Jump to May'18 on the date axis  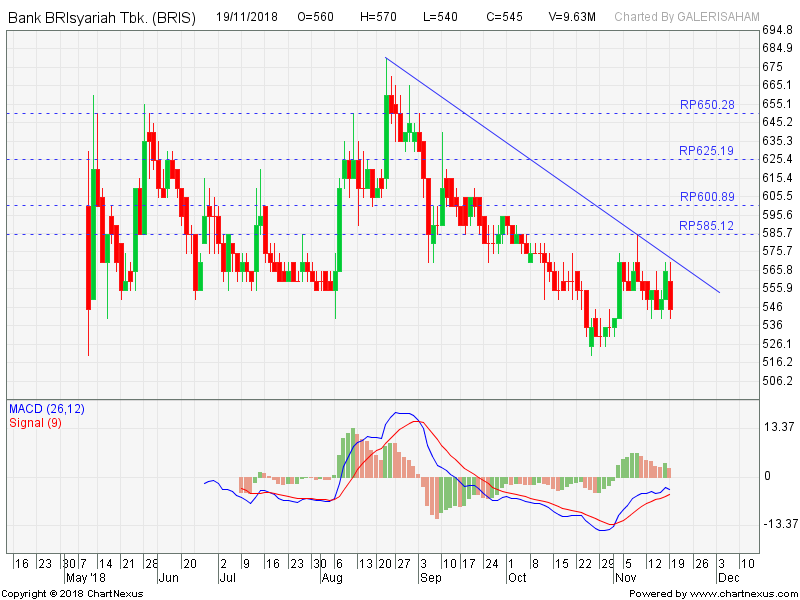pos(83,578)
